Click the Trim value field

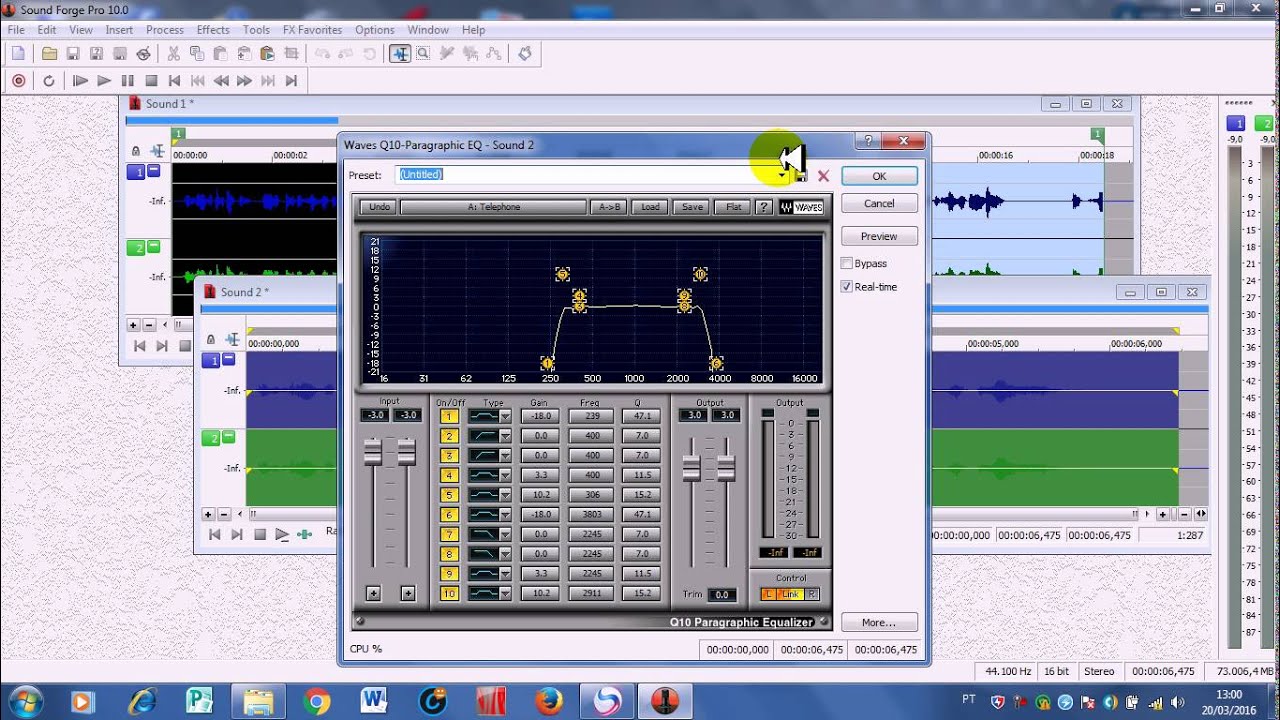tap(721, 594)
